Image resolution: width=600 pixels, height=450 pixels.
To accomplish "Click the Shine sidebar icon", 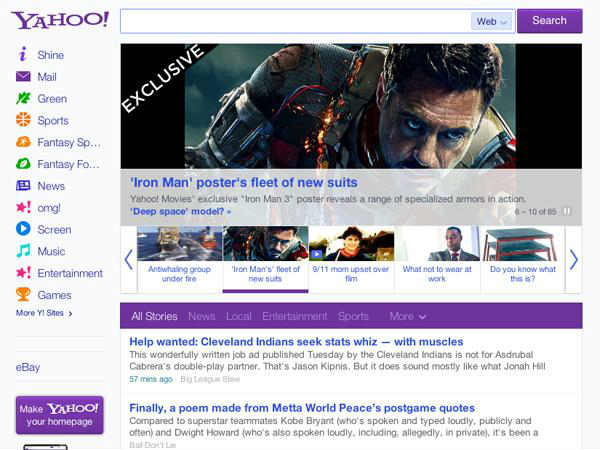I will click(23, 54).
